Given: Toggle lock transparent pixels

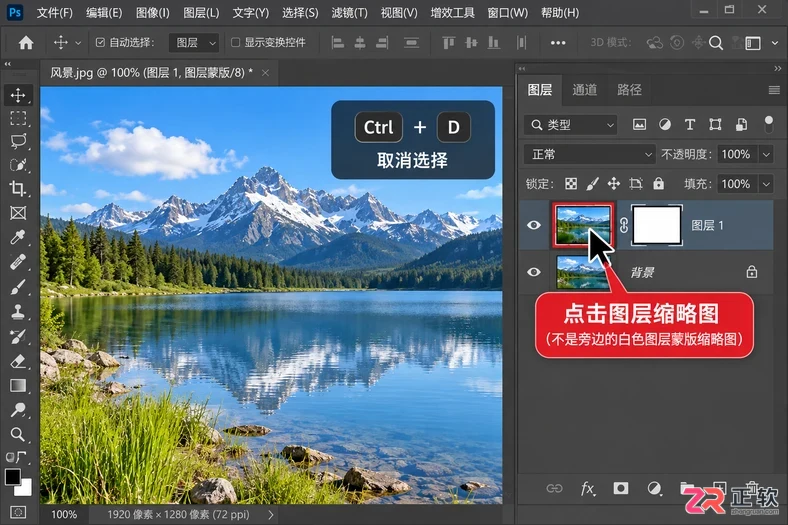Looking at the screenshot, I should click(x=571, y=184).
